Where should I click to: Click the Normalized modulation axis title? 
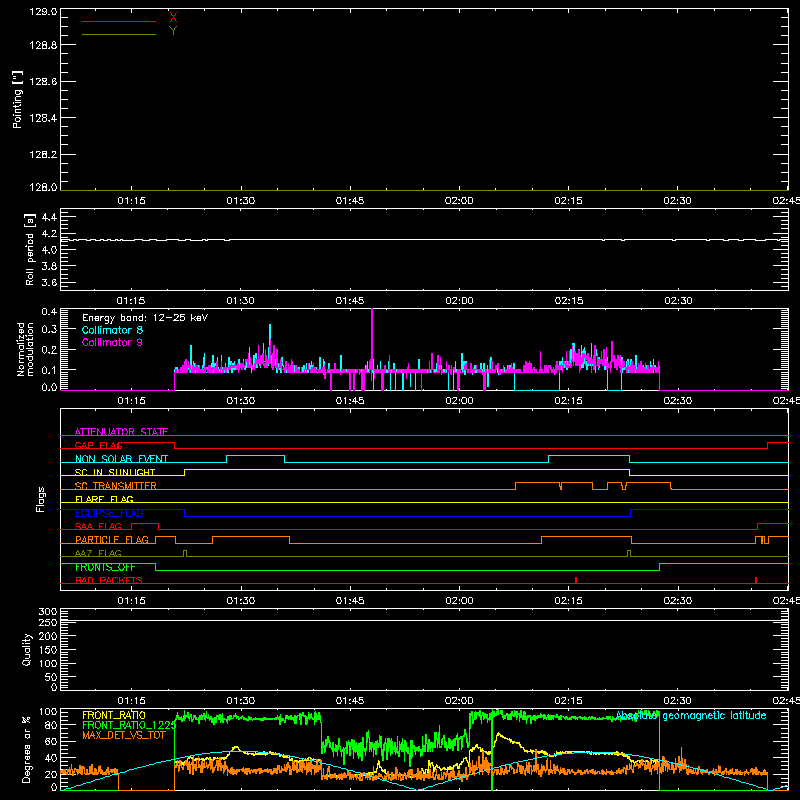pyautogui.click(x=26, y=349)
